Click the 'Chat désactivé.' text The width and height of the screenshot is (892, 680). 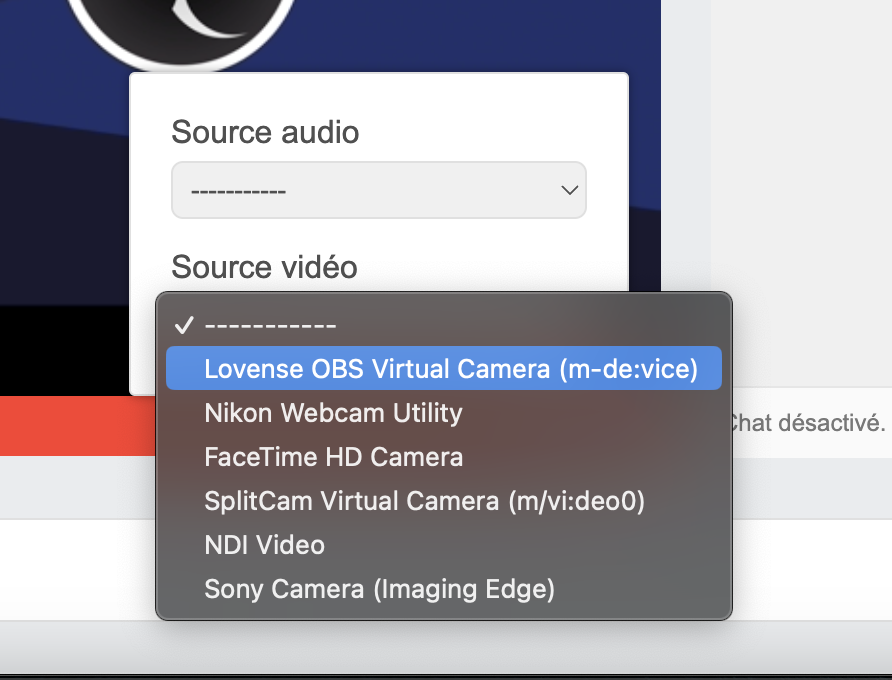click(x=808, y=422)
